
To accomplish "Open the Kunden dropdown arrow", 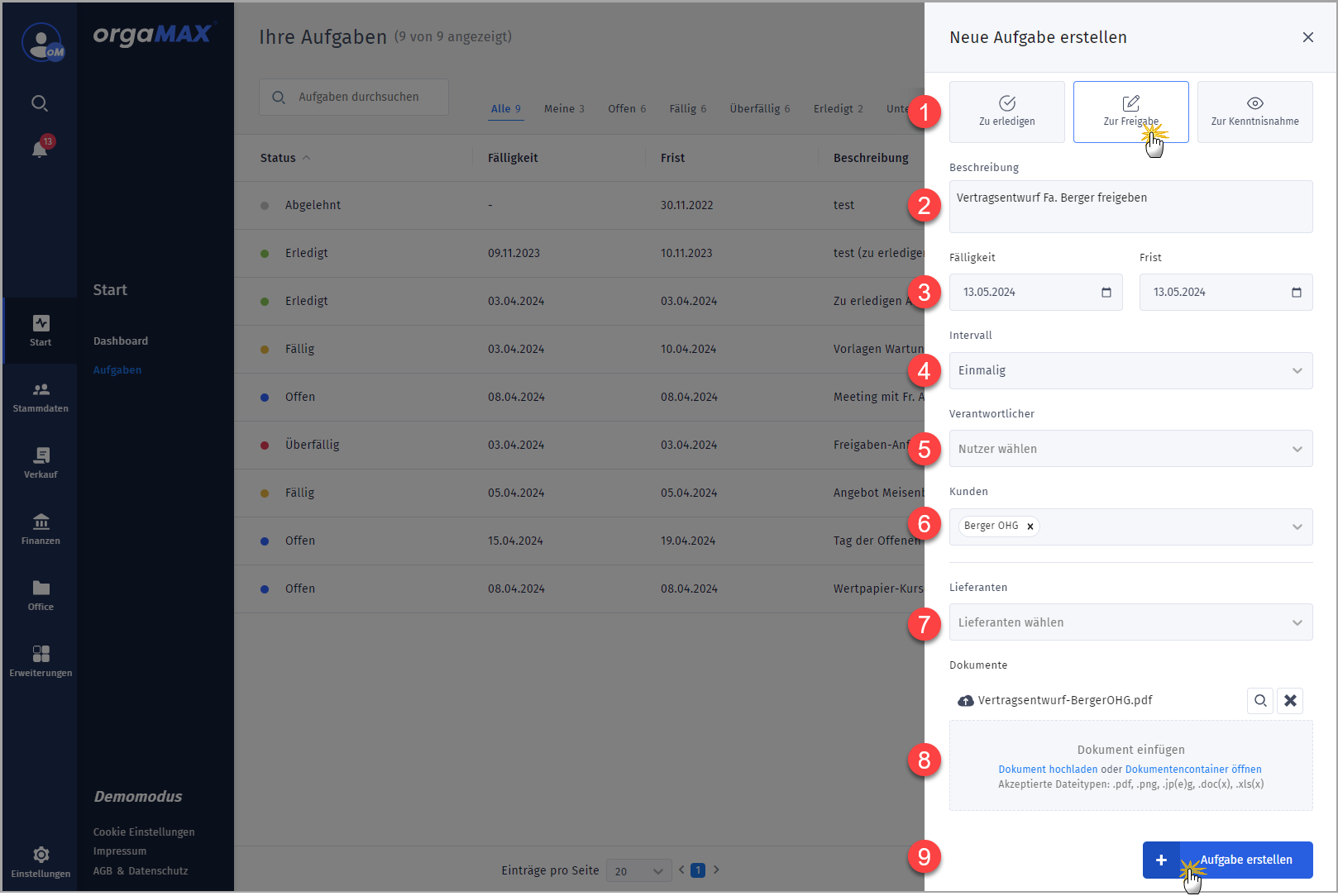I will pos(1297,527).
